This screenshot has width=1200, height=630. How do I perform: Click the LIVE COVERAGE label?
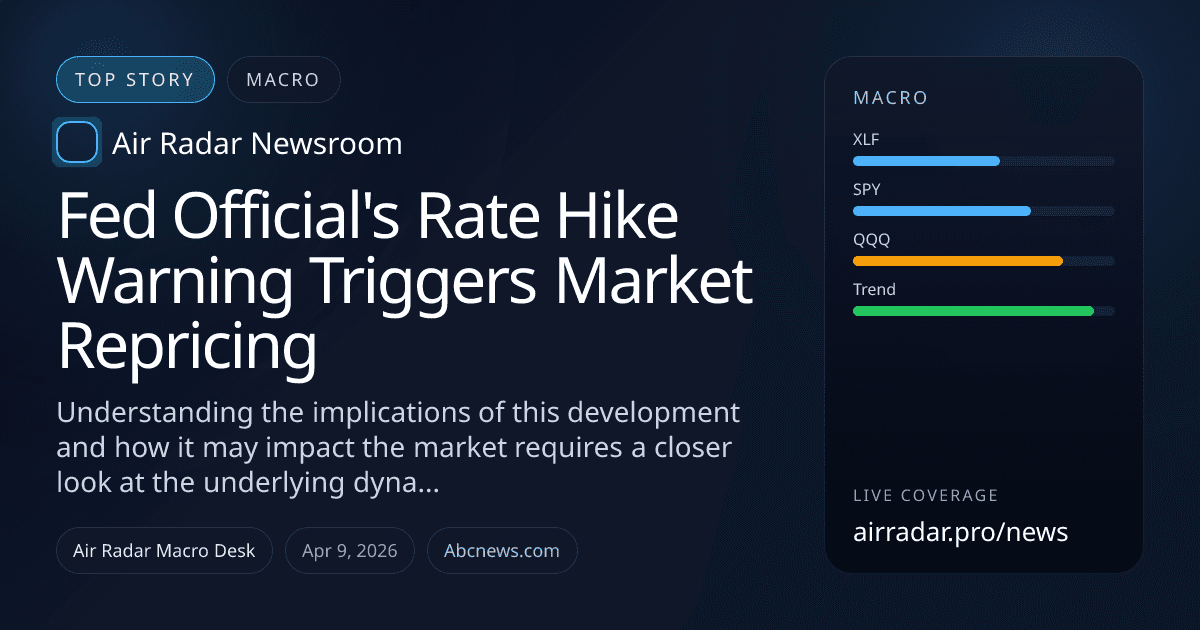pyautogui.click(x=925, y=495)
